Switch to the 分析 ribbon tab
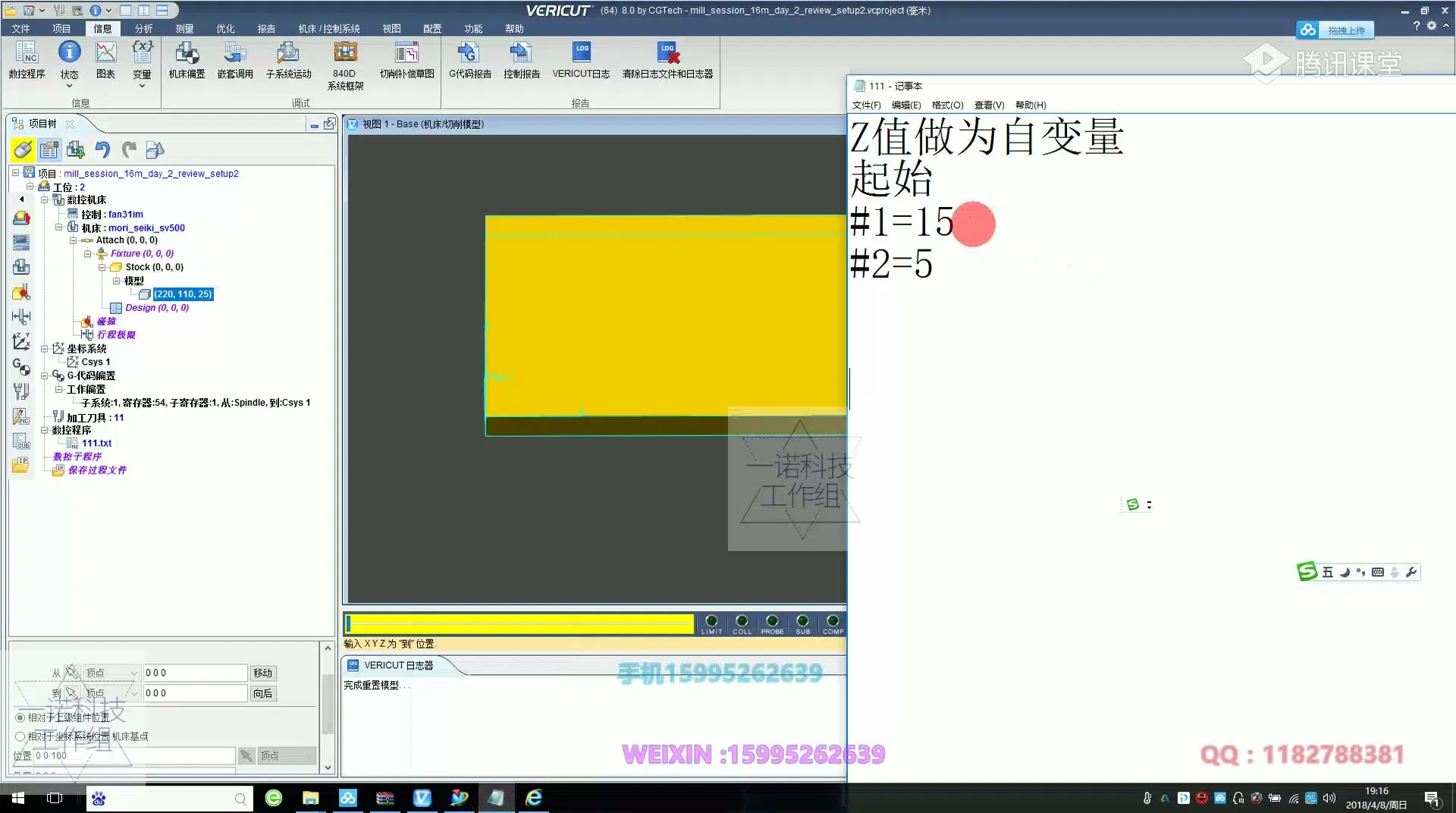The height and width of the screenshot is (813, 1456). 143,28
